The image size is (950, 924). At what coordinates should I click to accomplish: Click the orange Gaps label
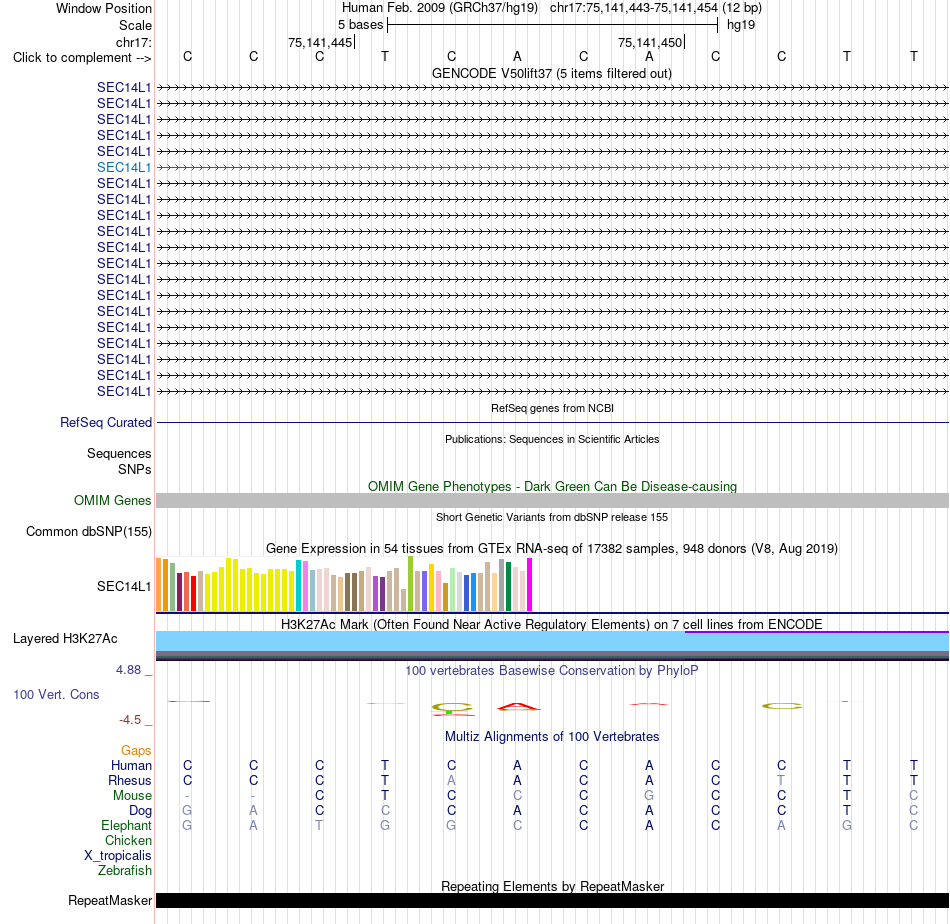tap(136, 751)
